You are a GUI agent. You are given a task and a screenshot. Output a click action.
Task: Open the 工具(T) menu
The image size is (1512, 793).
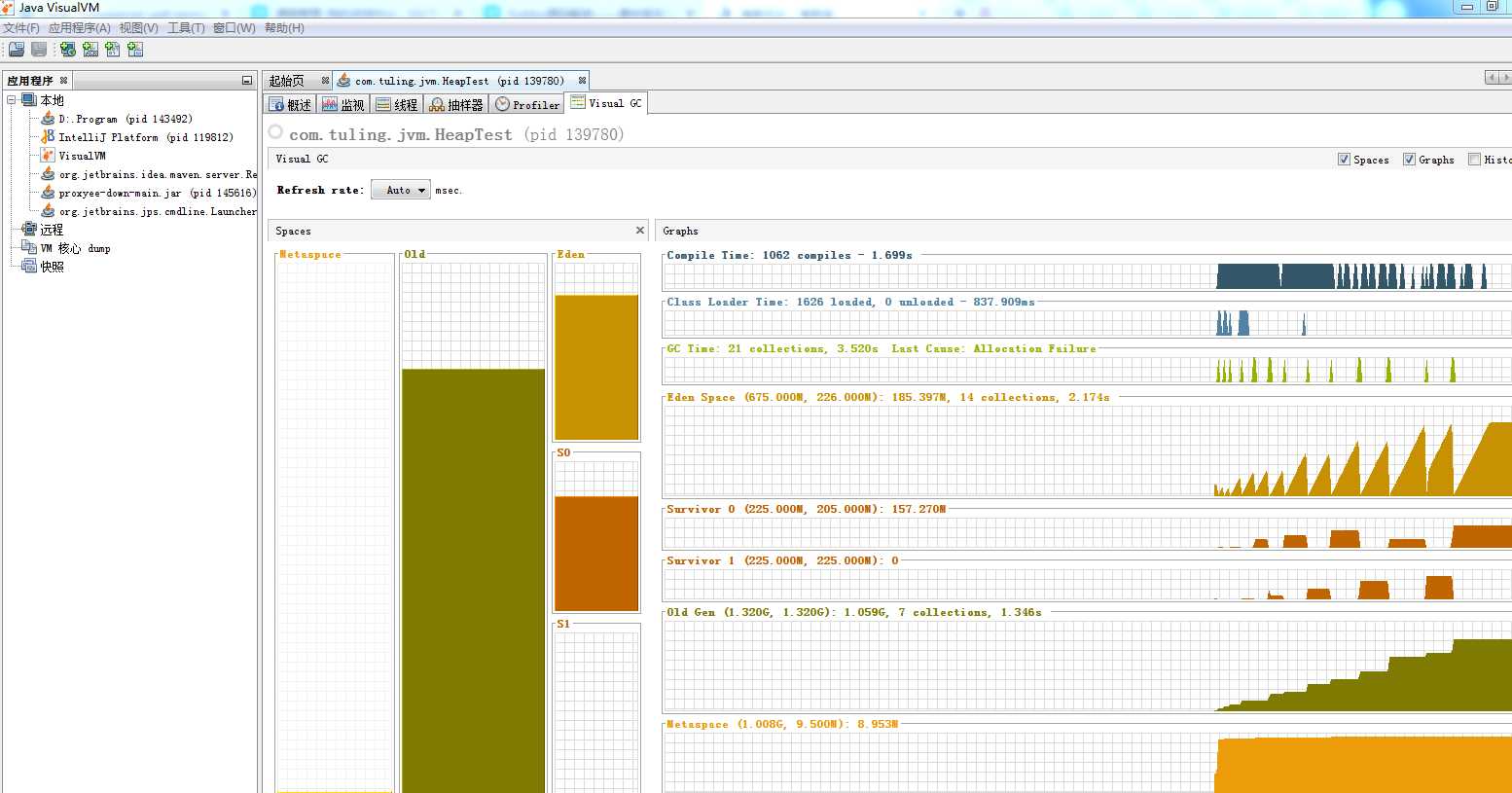coord(186,28)
